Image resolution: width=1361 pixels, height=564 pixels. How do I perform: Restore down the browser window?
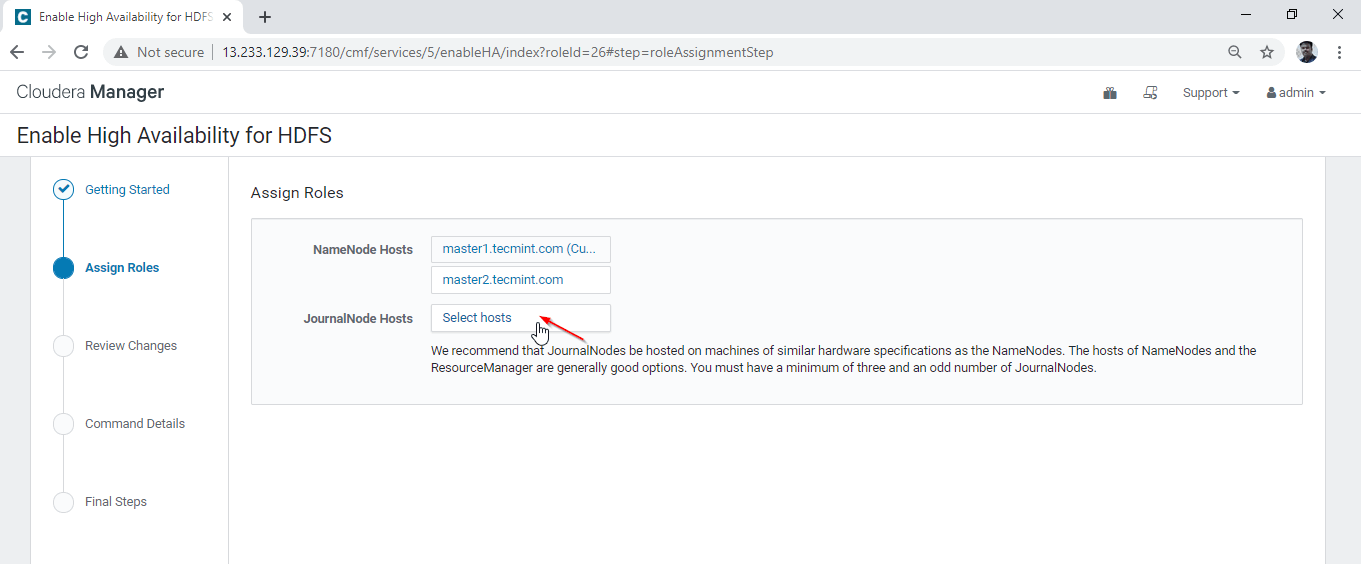[x=1292, y=14]
